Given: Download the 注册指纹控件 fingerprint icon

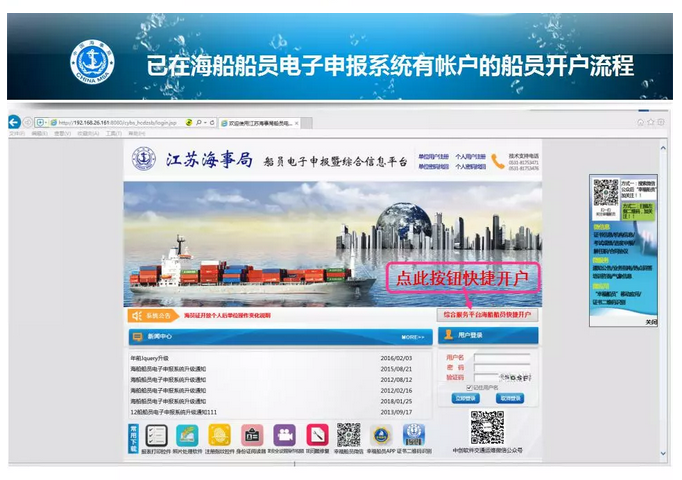Looking at the screenshot, I should [220, 436].
